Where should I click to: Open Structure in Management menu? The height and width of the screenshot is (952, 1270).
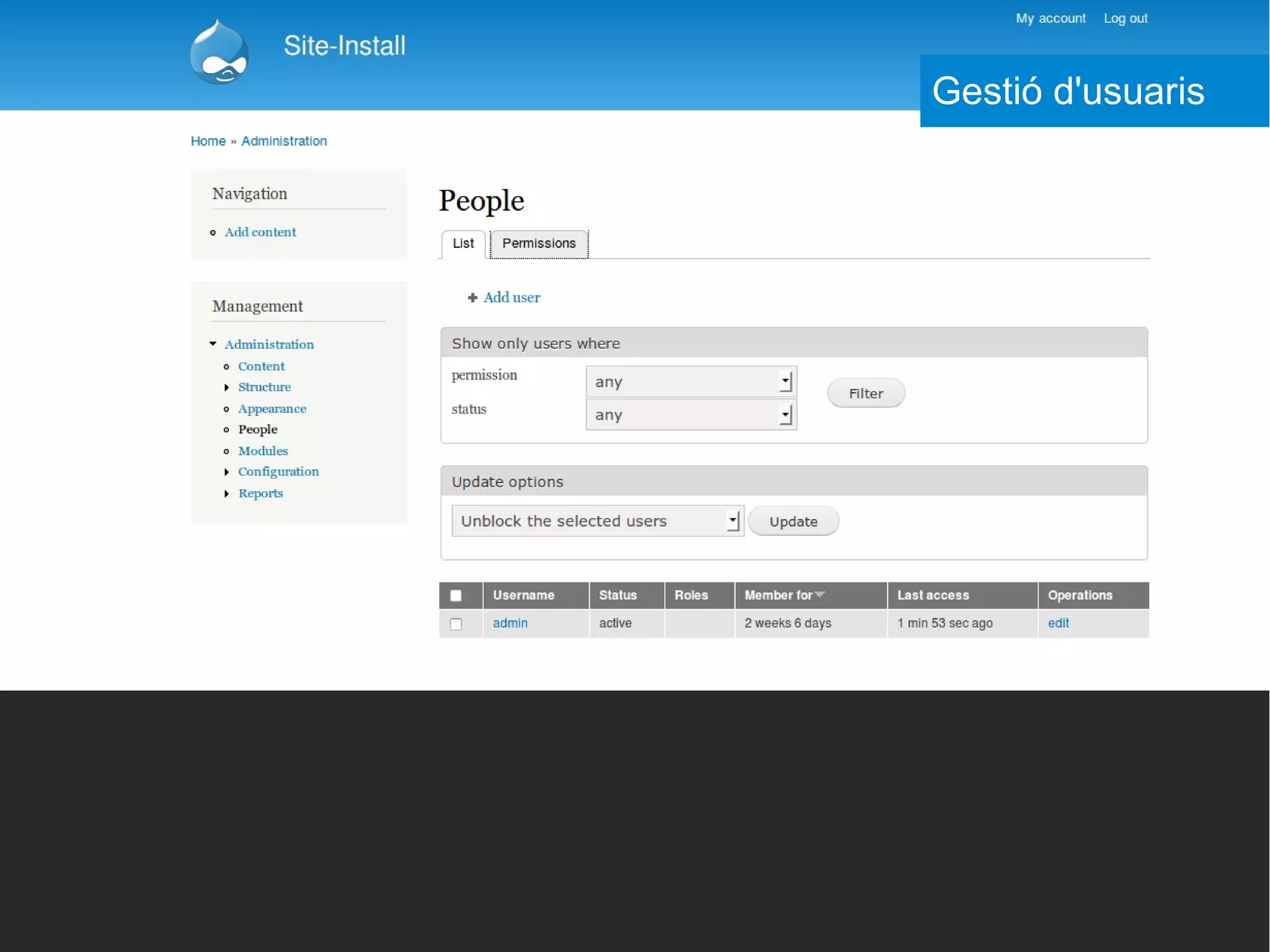click(264, 387)
